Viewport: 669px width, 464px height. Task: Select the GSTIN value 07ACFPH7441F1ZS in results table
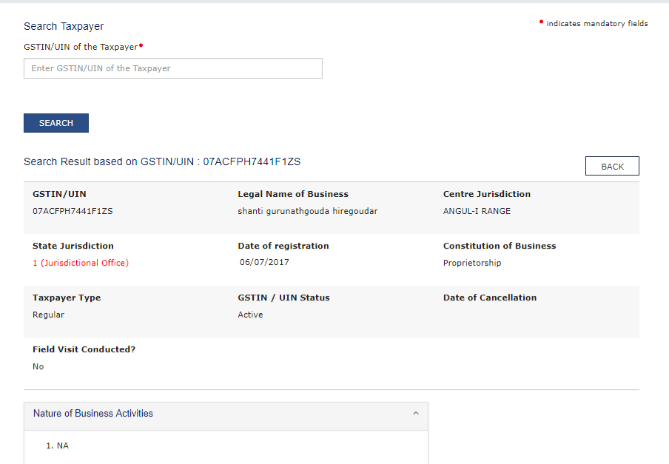tap(73, 212)
